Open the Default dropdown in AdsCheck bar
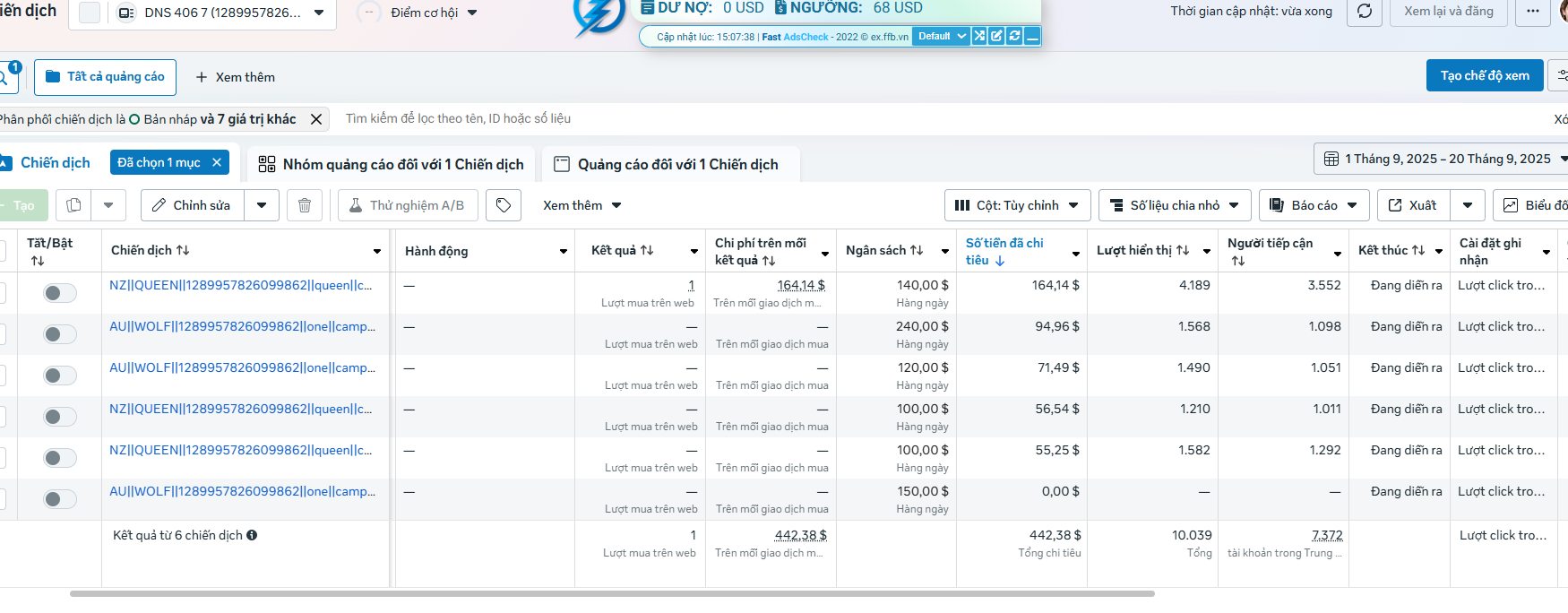The width and height of the screenshot is (1568, 613). point(941,37)
